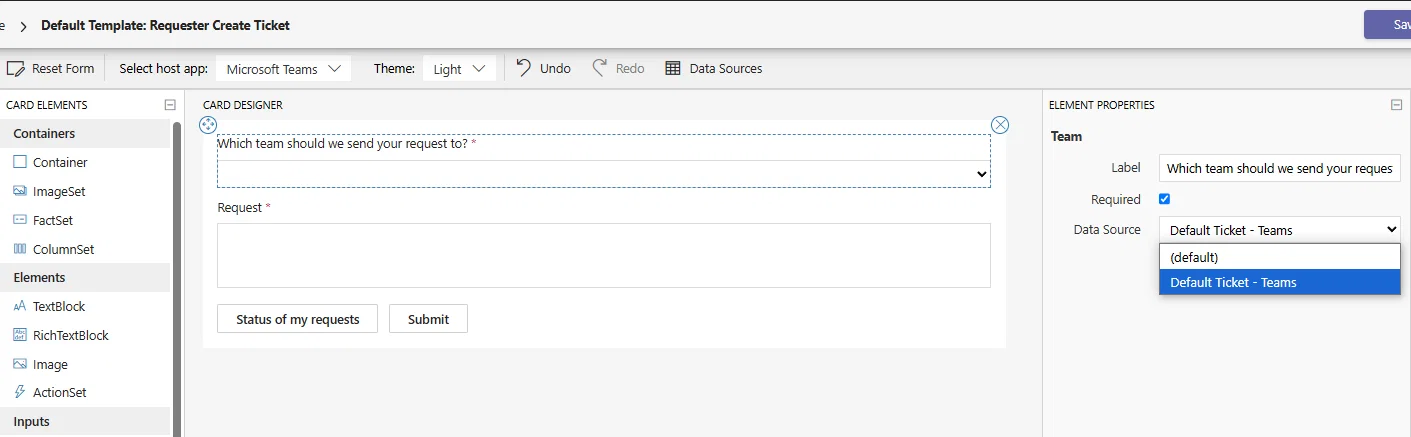Collapse the Element Properties panel
The width and height of the screenshot is (1411, 437).
click(1396, 105)
